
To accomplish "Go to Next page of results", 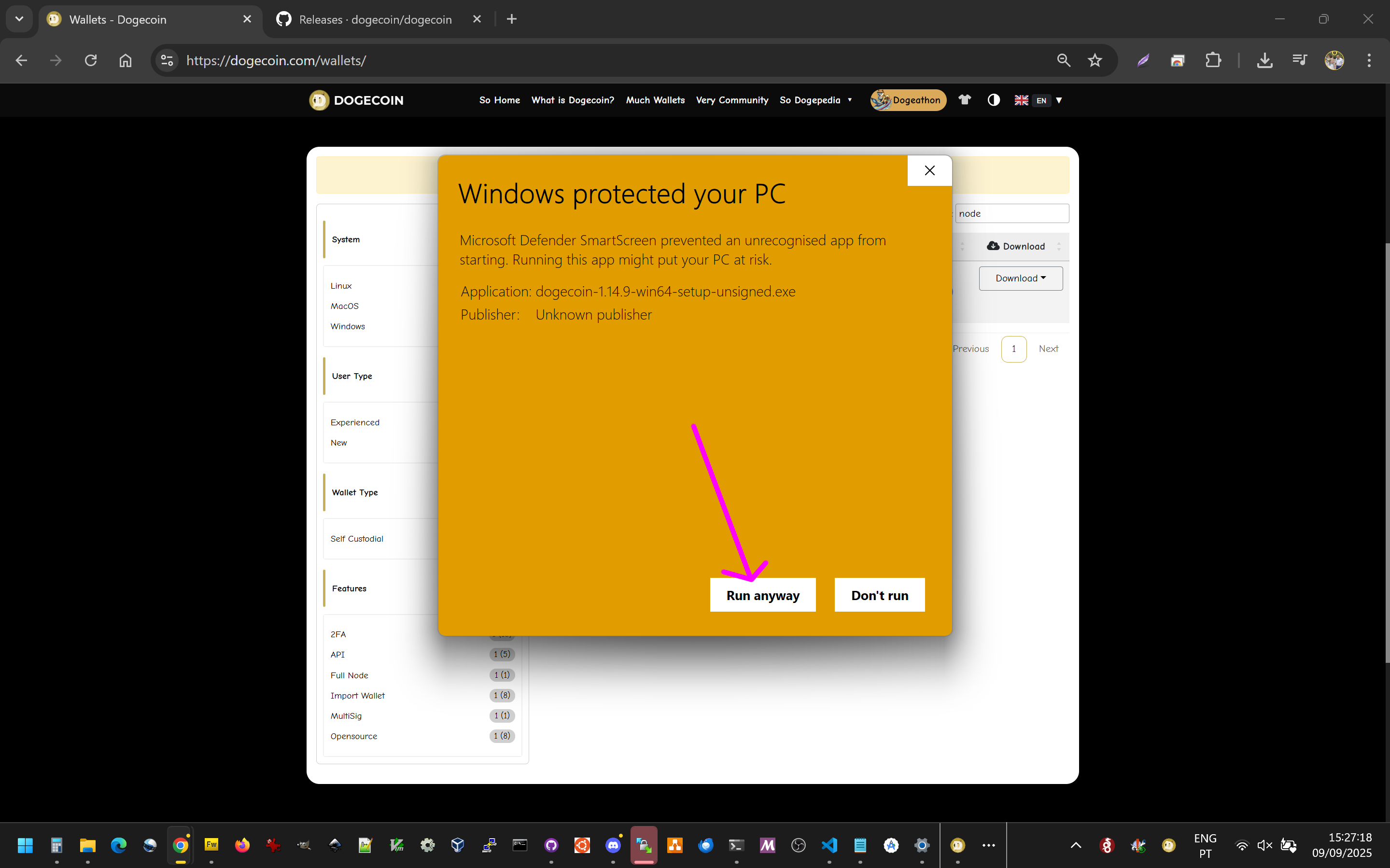I will [x=1048, y=349].
